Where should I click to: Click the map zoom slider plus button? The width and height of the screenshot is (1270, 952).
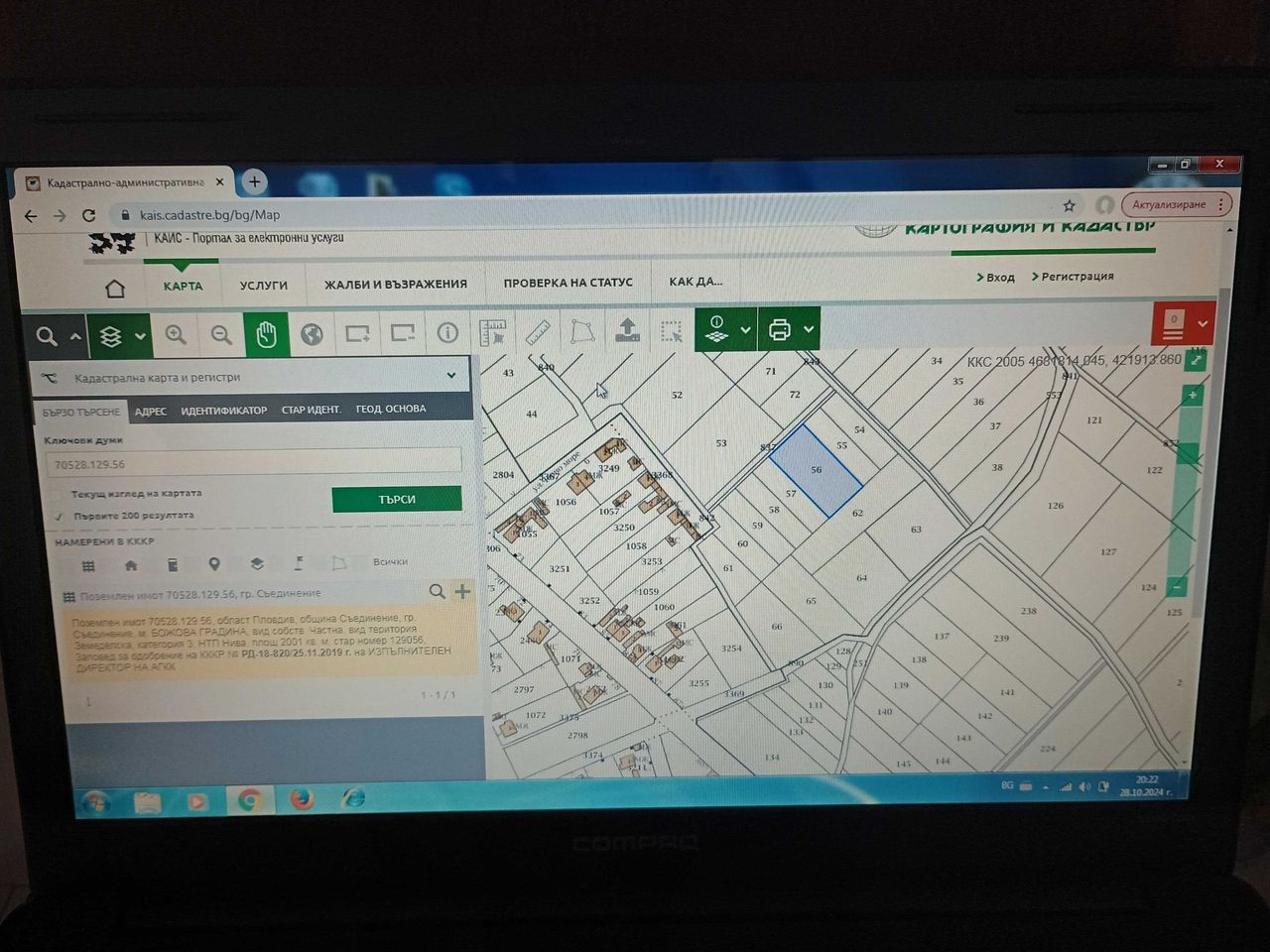[1193, 395]
